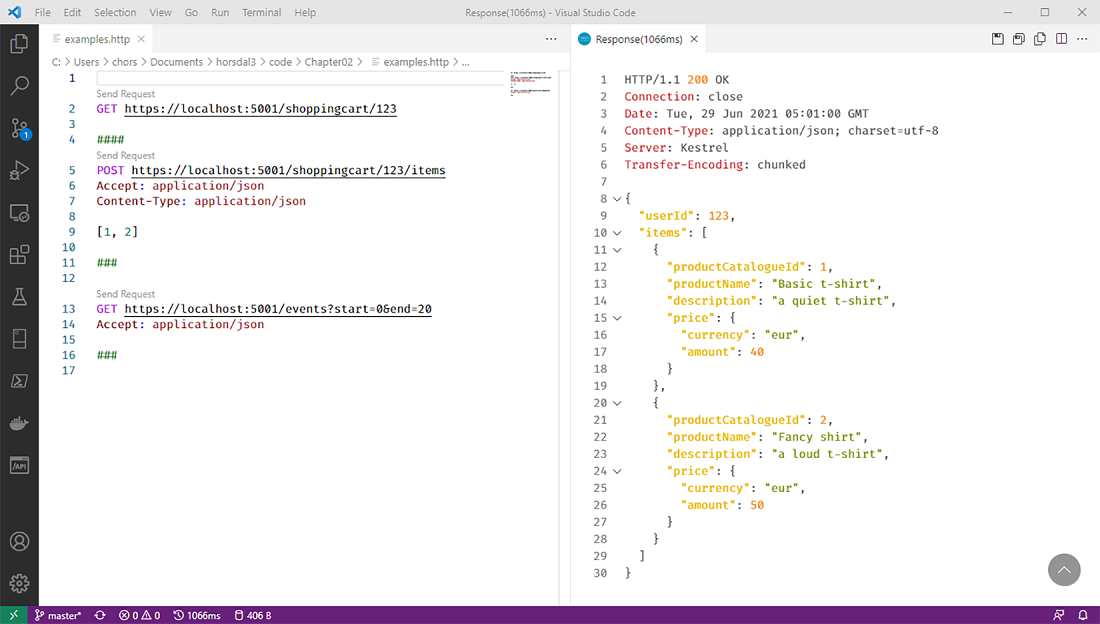The width and height of the screenshot is (1100, 624).
Task: Open the Search view in the sidebar
Action: coord(20,86)
